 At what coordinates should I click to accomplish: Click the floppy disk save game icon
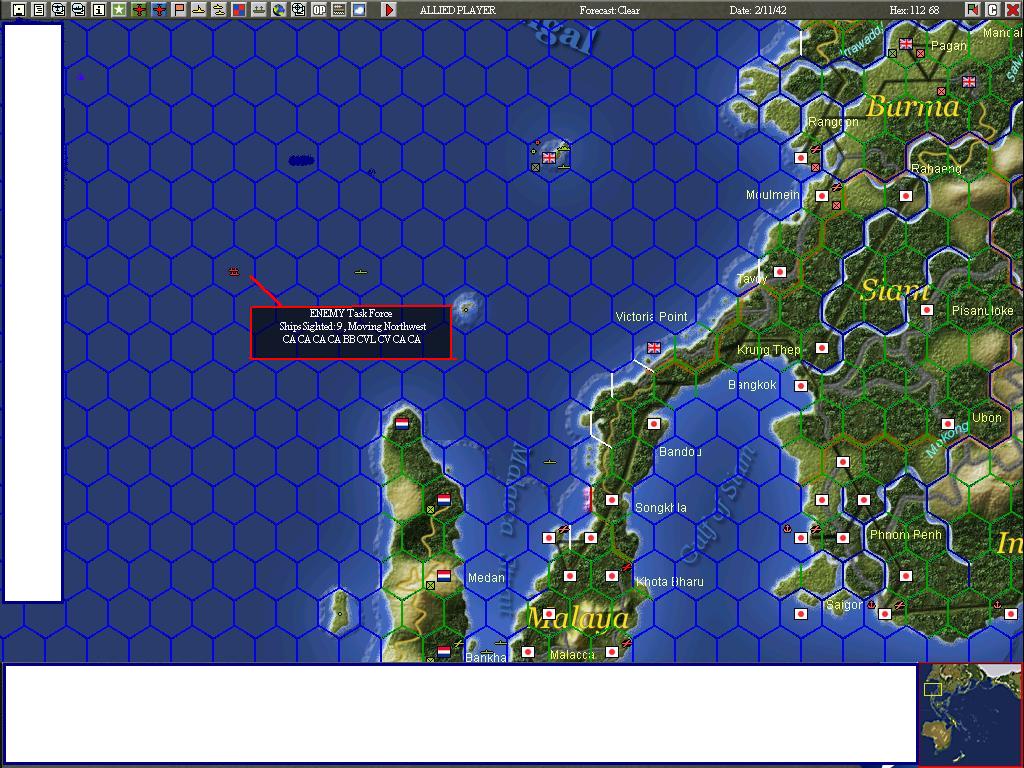[19, 10]
